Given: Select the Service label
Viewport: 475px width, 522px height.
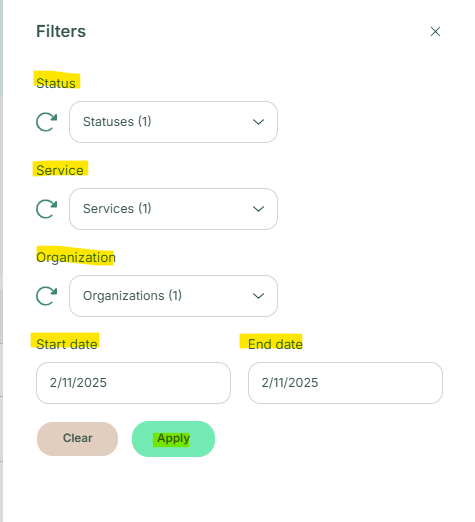Looking at the screenshot, I should coord(60,170).
